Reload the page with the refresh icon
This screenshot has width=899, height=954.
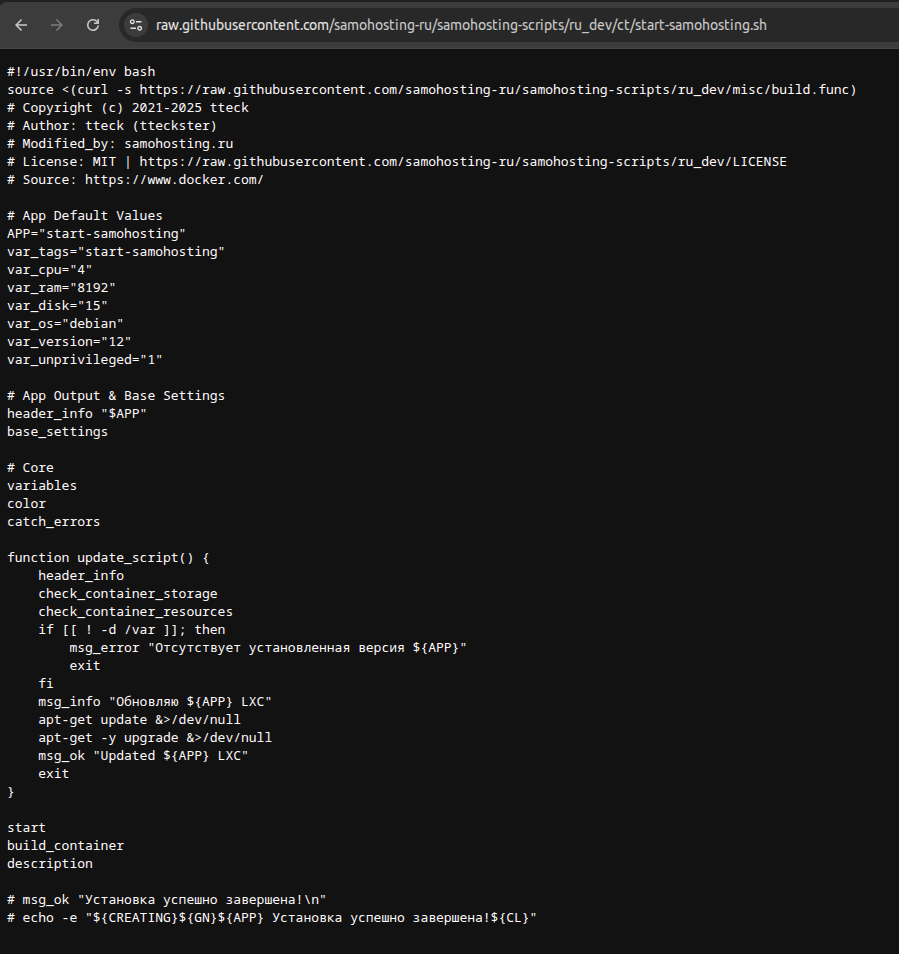(93, 24)
